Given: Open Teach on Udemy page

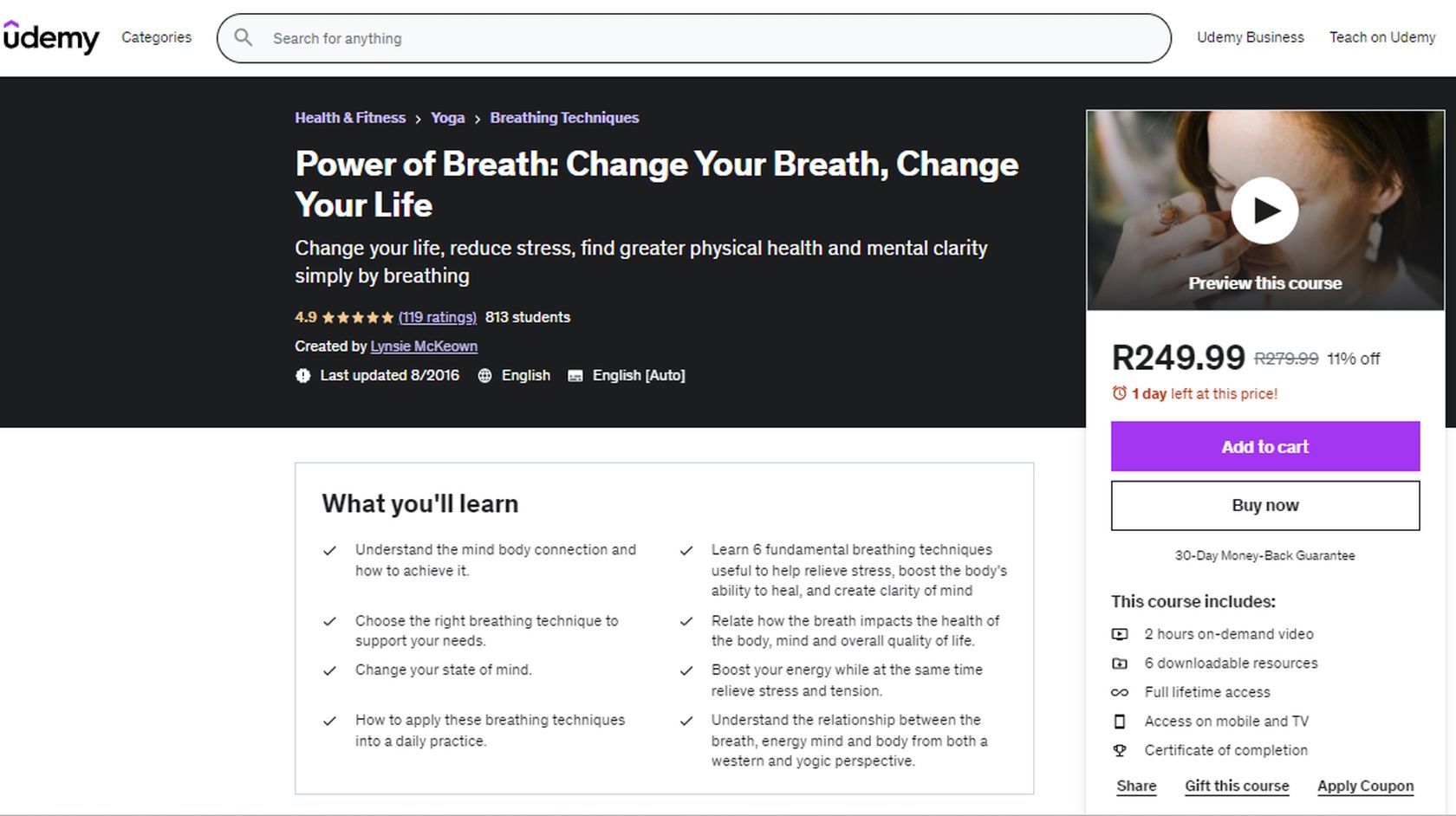Looking at the screenshot, I should (x=1382, y=37).
